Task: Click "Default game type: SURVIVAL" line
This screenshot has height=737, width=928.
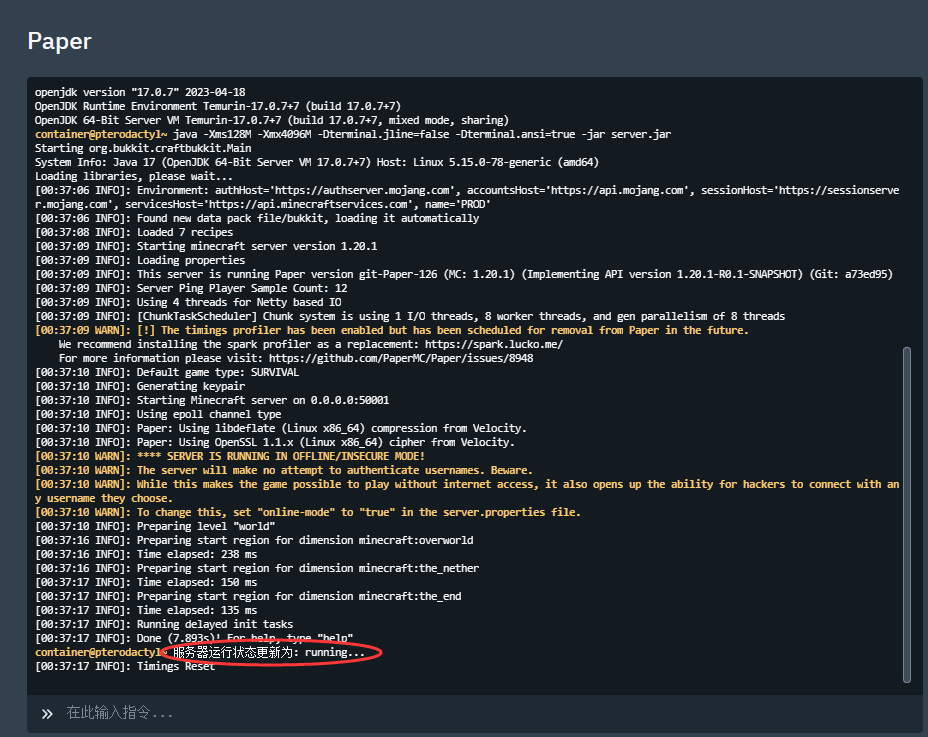Action: coord(166,372)
